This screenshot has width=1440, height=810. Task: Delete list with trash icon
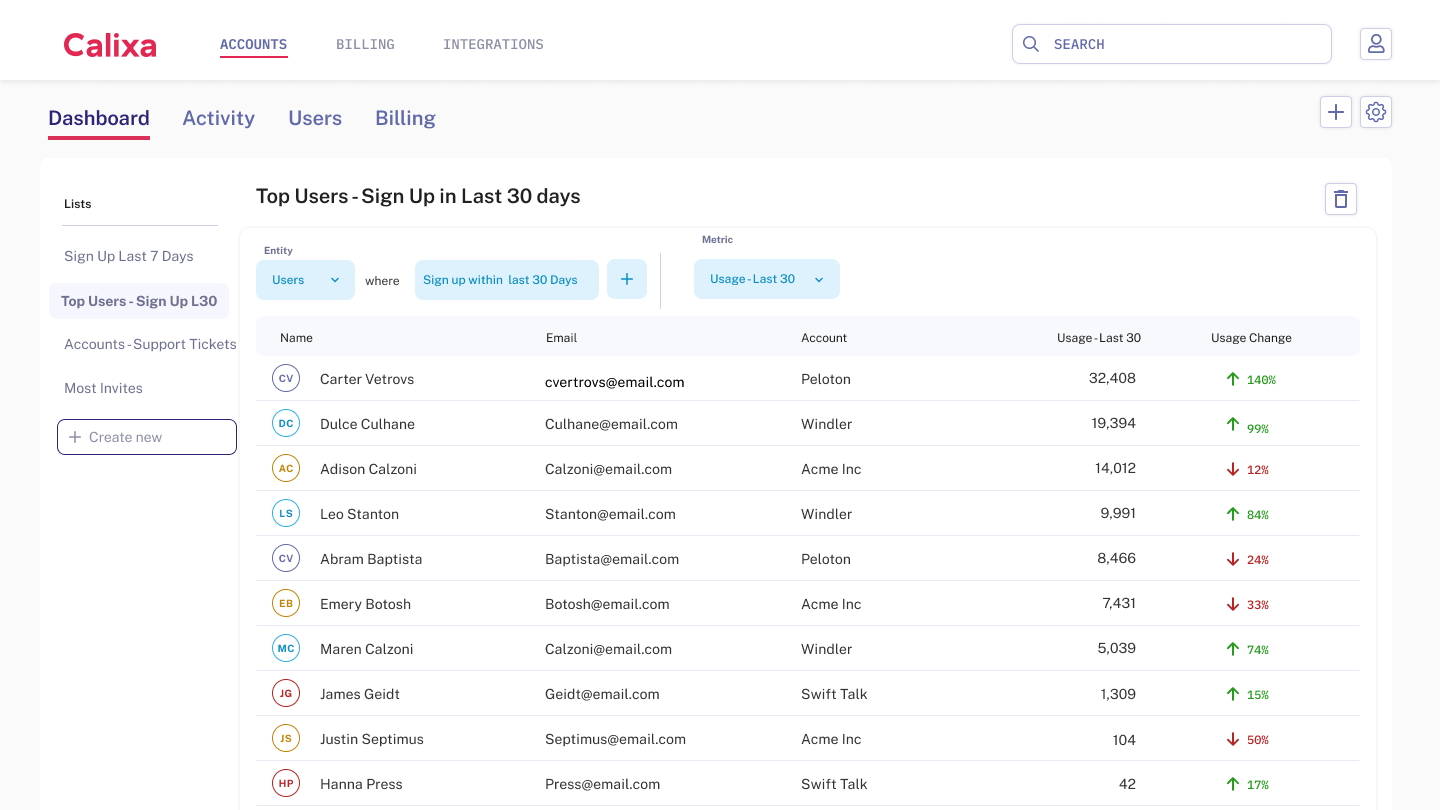click(x=1340, y=199)
